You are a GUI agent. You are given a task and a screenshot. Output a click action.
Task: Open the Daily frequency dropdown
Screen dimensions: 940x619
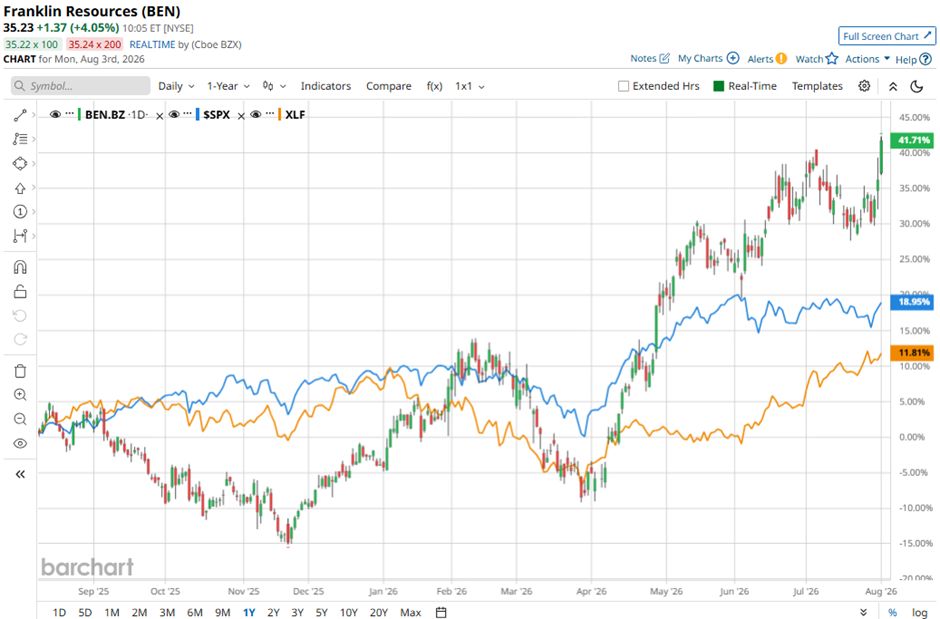[176, 86]
